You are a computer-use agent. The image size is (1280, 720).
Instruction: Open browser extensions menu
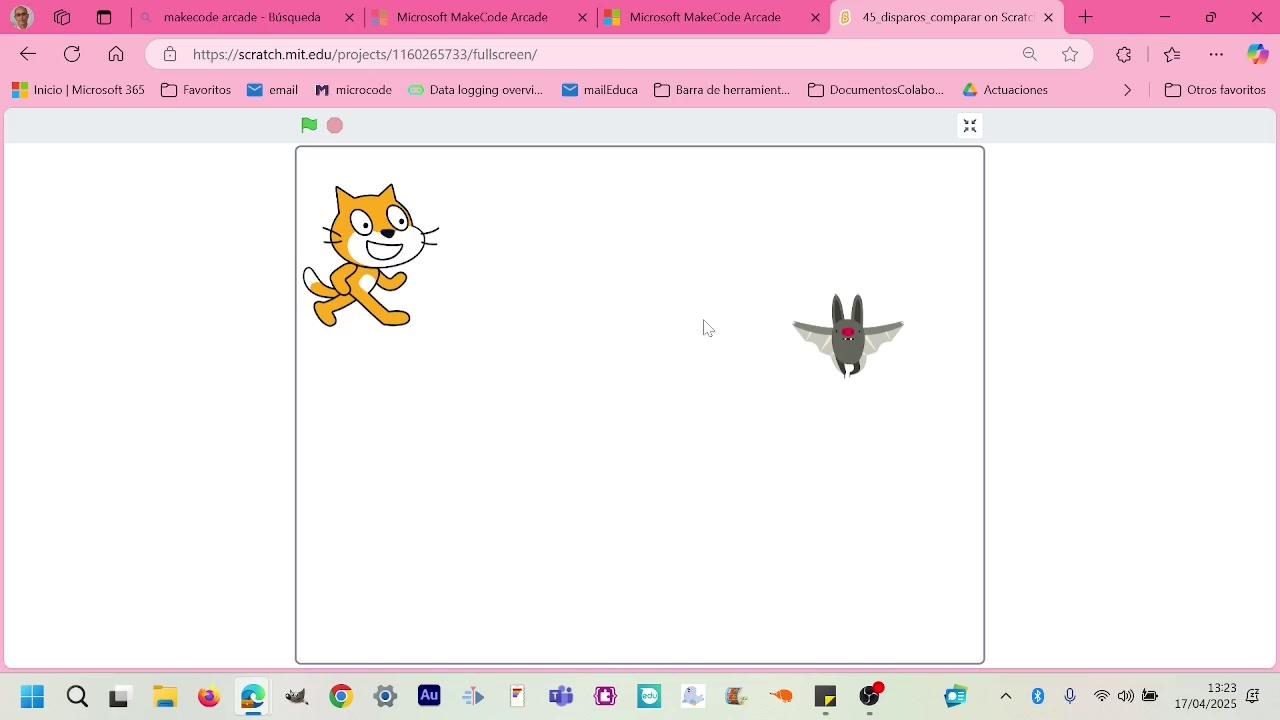[1124, 54]
